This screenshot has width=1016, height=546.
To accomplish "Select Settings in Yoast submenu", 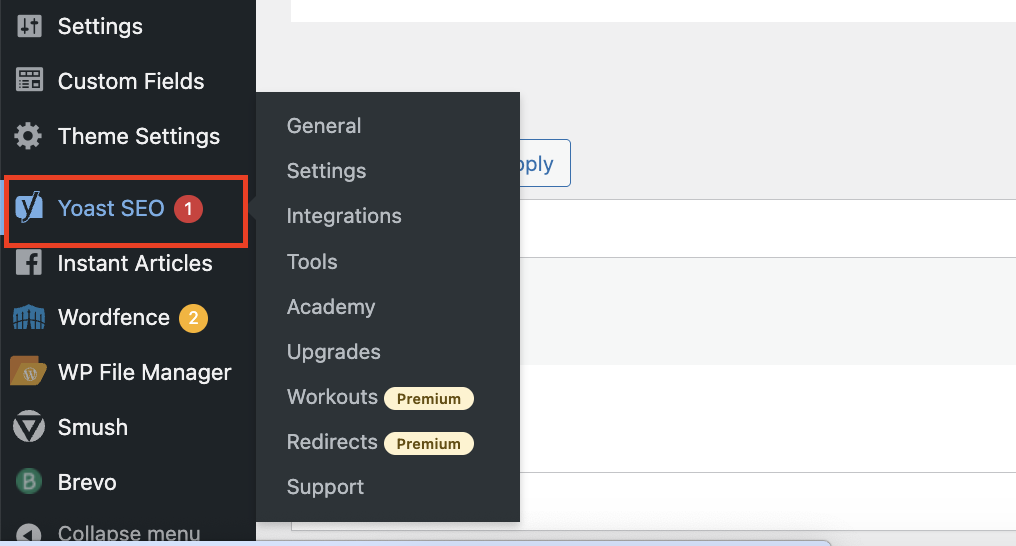I will (327, 171).
